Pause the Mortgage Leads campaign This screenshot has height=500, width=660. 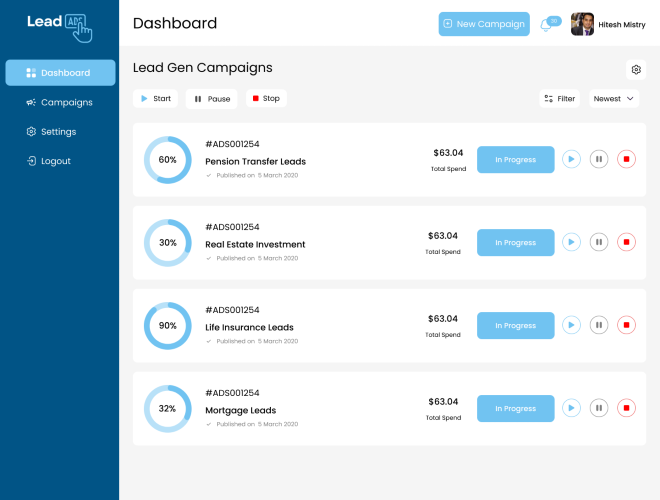tap(599, 408)
